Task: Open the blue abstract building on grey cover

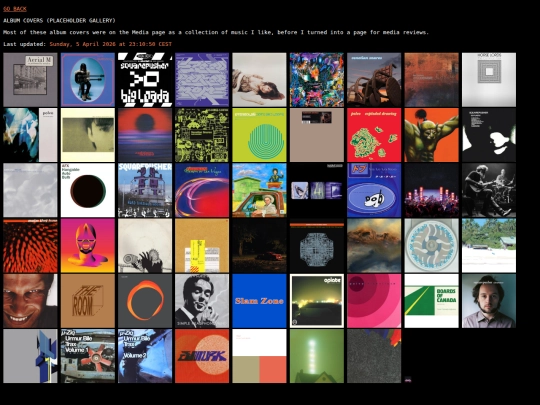Action: [x=30, y=356]
